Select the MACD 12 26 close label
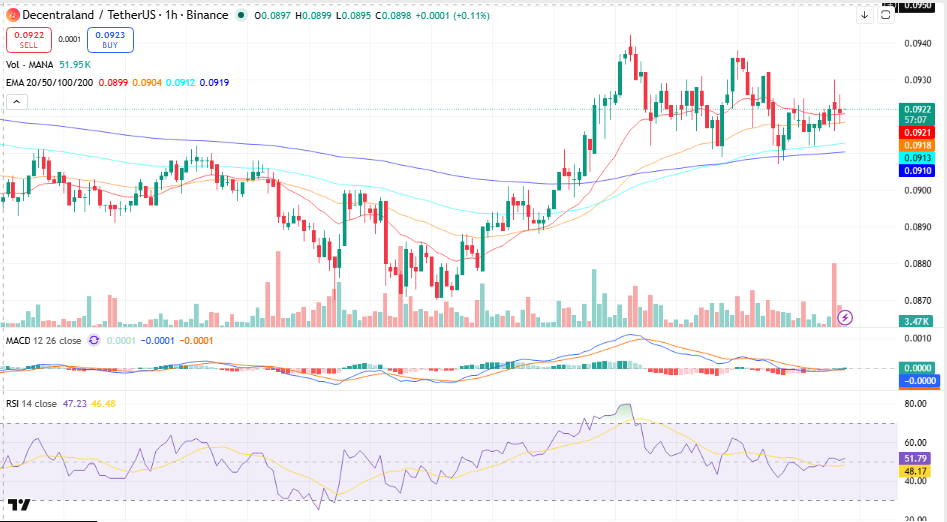The height and width of the screenshot is (522, 947). (43, 341)
